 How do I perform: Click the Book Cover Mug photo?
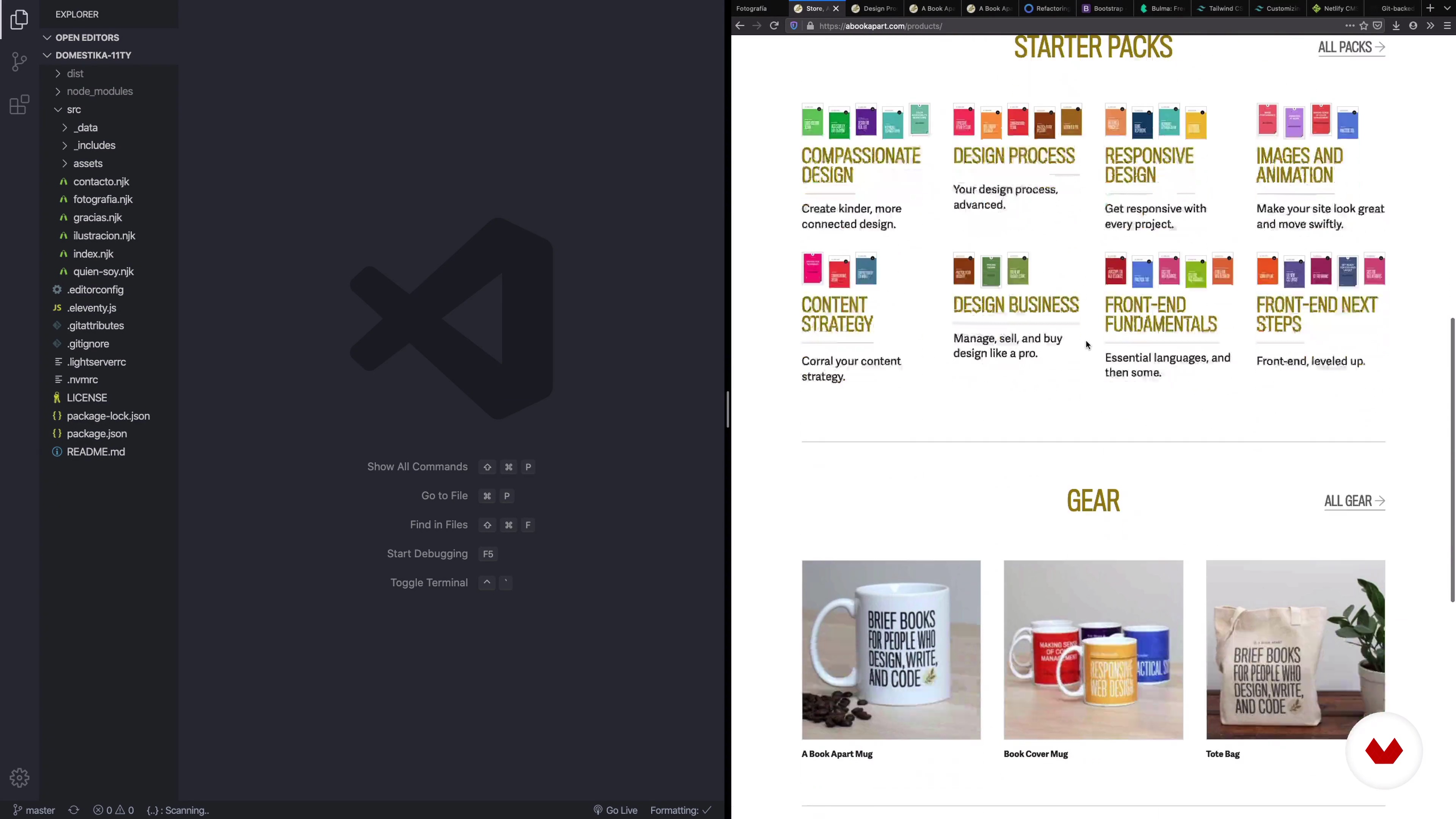[1093, 650]
